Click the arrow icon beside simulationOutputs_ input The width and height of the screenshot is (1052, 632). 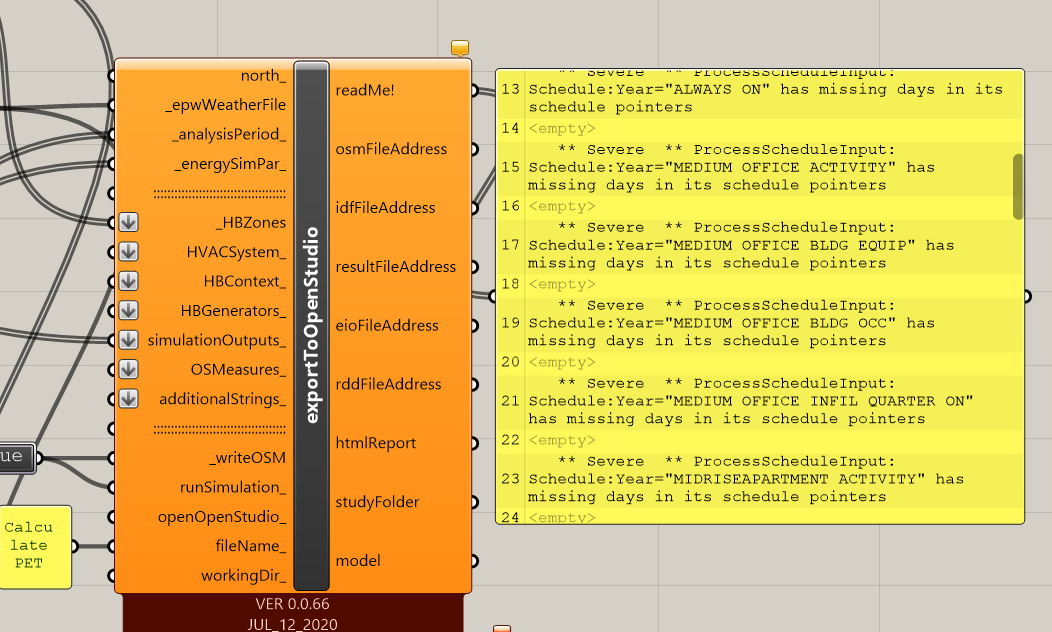tap(129, 340)
